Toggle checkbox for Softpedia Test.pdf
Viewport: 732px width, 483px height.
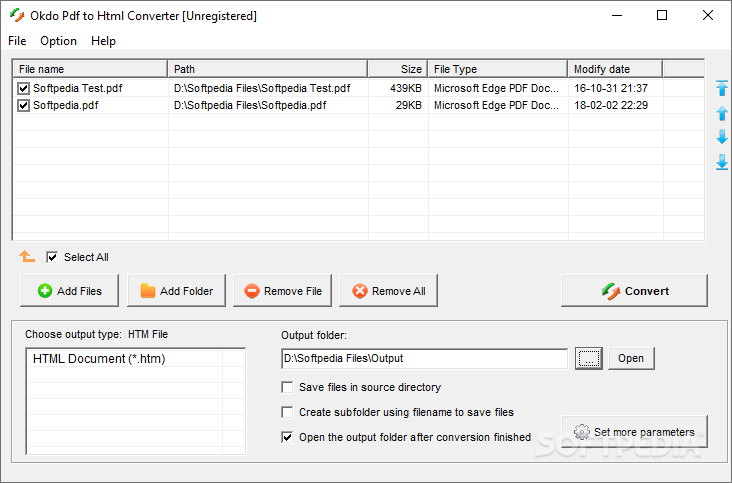(23, 88)
